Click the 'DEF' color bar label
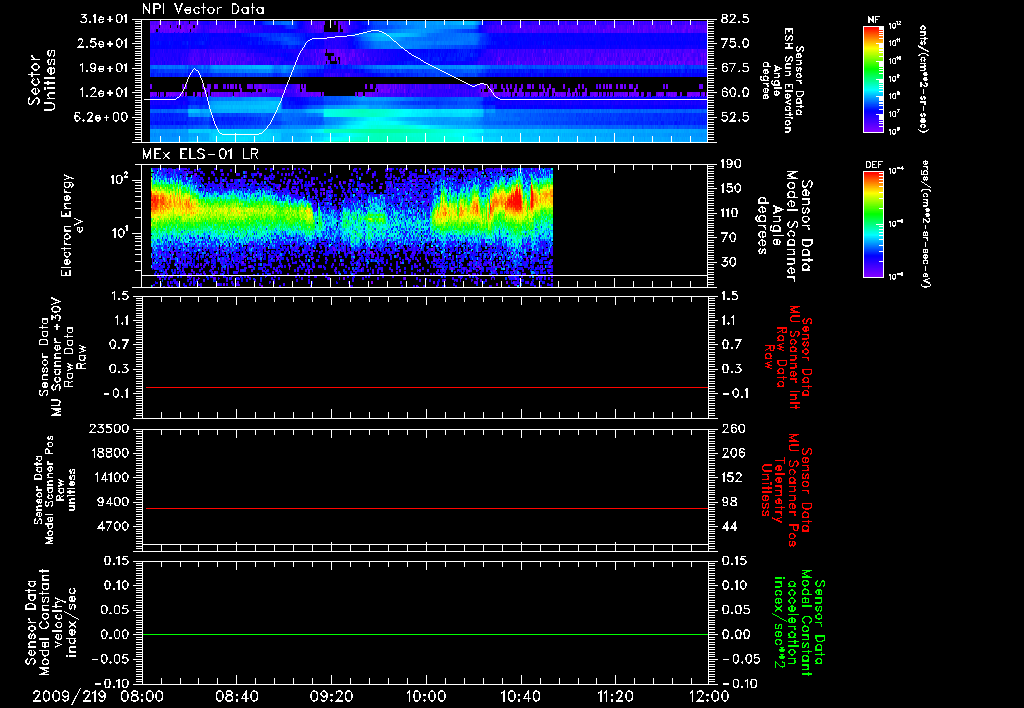Screen dimensions: 1024x708 [x=874, y=165]
